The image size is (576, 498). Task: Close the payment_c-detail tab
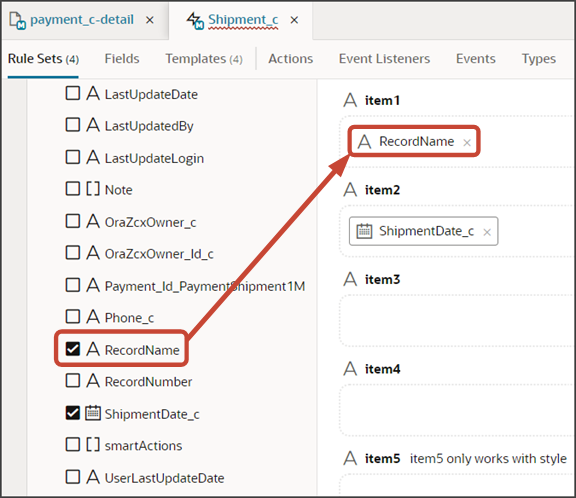(x=150, y=20)
